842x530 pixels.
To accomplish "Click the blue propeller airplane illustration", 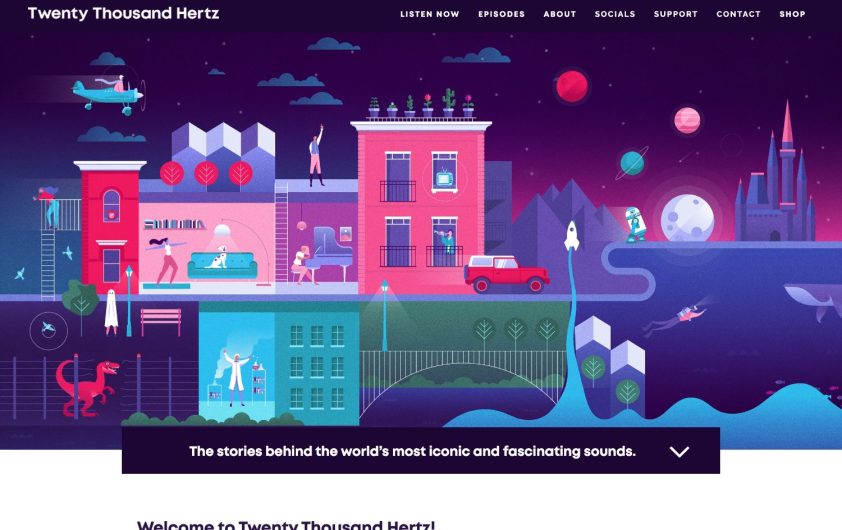I will point(108,96).
